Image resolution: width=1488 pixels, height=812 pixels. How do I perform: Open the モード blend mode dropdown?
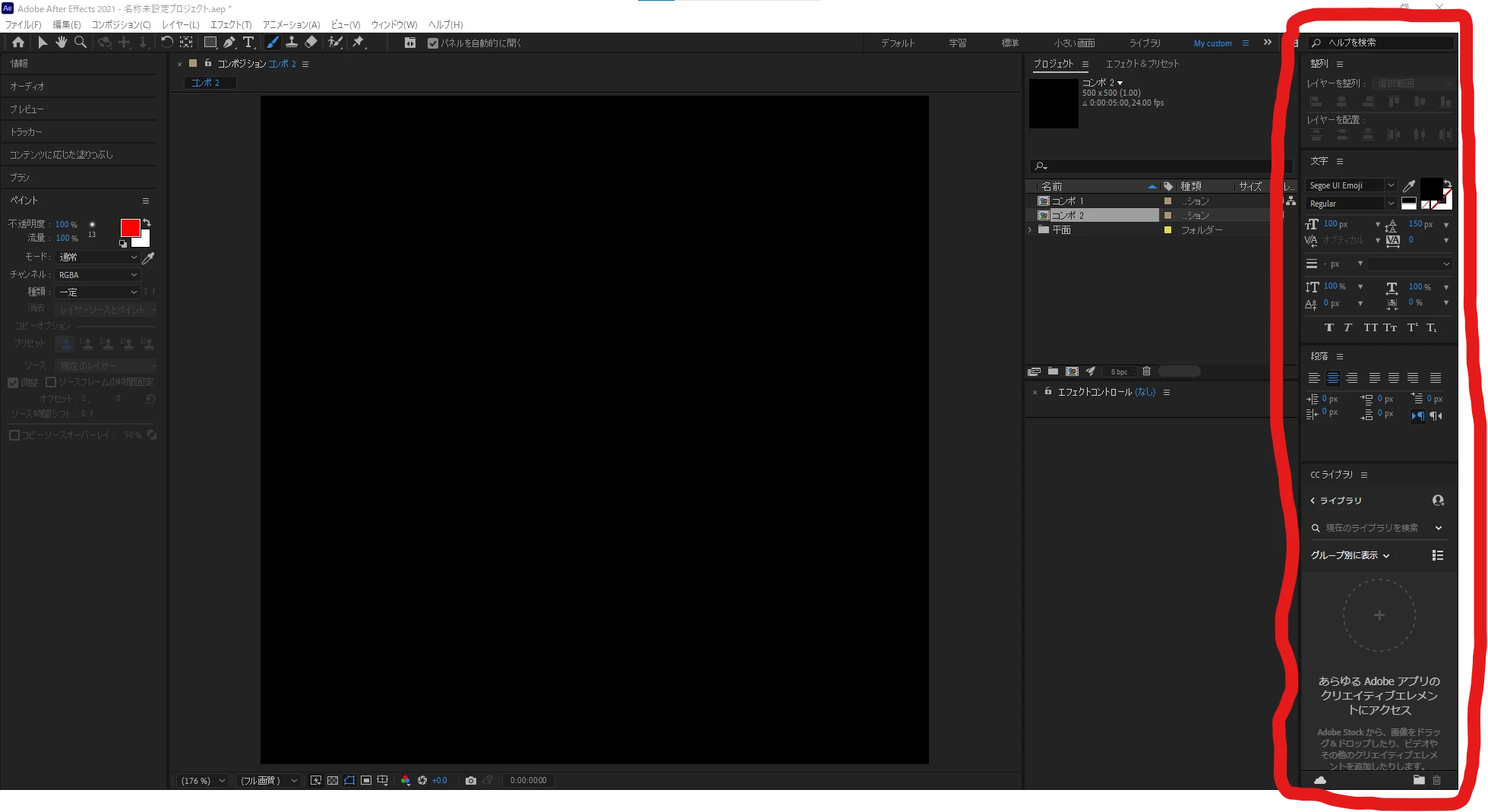pyautogui.click(x=98, y=258)
